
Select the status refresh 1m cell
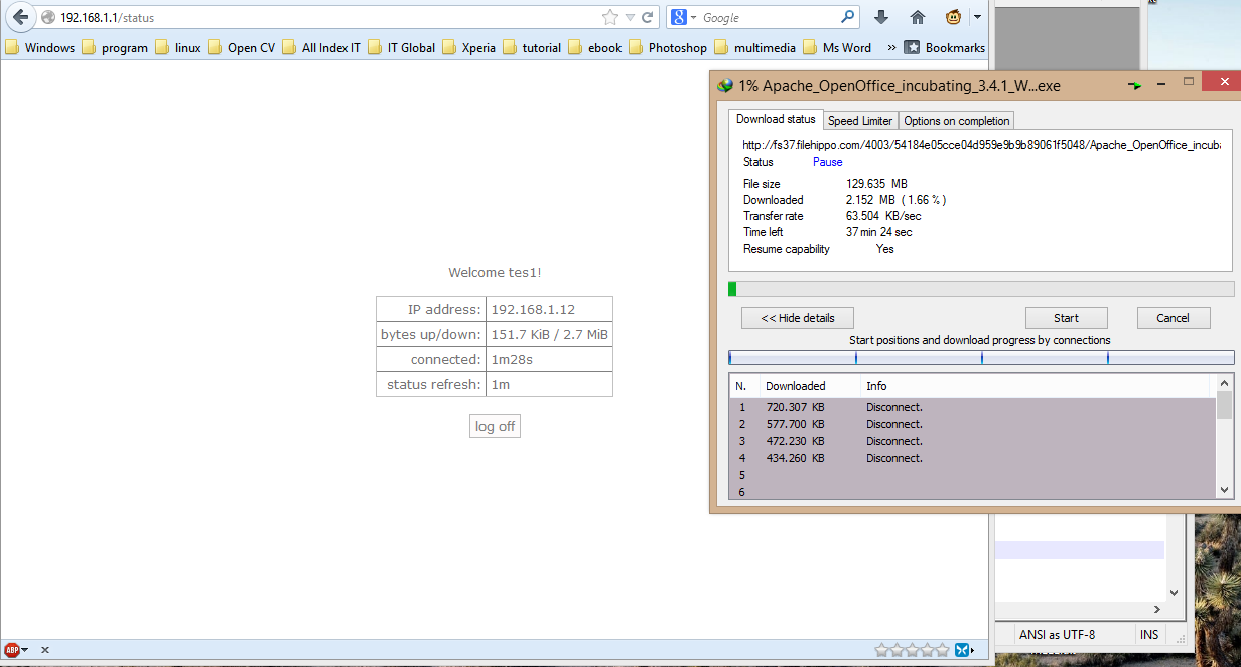pyautogui.click(x=549, y=384)
